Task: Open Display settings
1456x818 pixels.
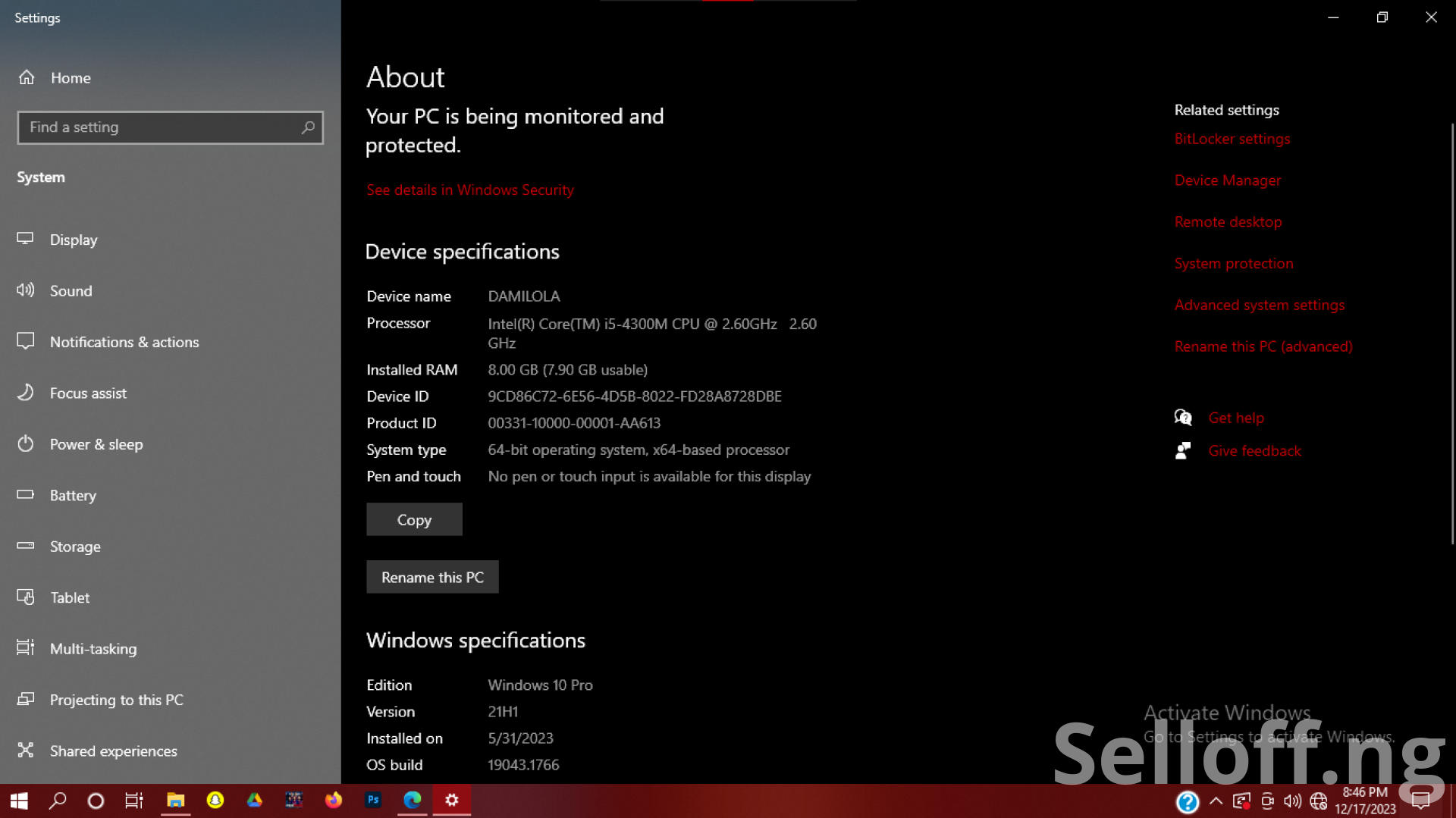Action: [74, 240]
